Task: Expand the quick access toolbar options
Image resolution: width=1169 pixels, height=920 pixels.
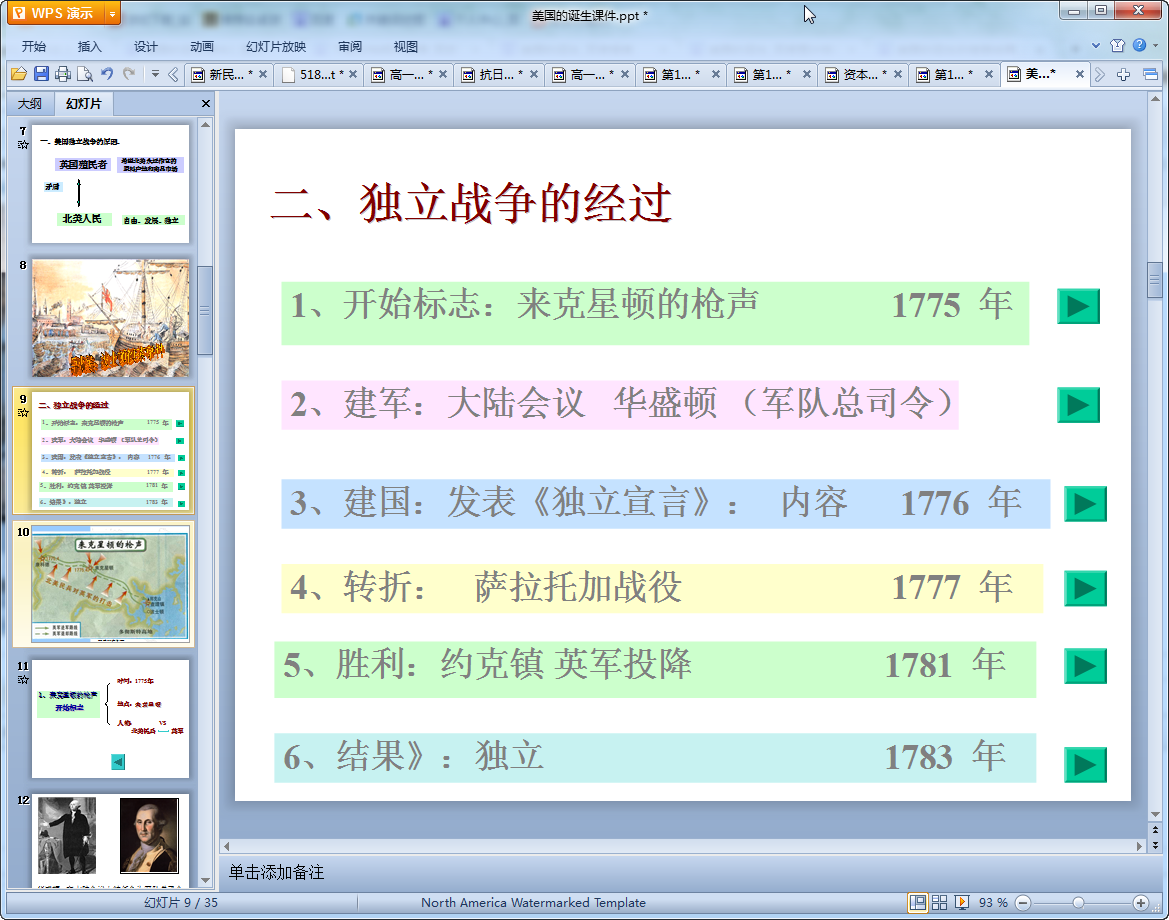Action: coord(155,74)
